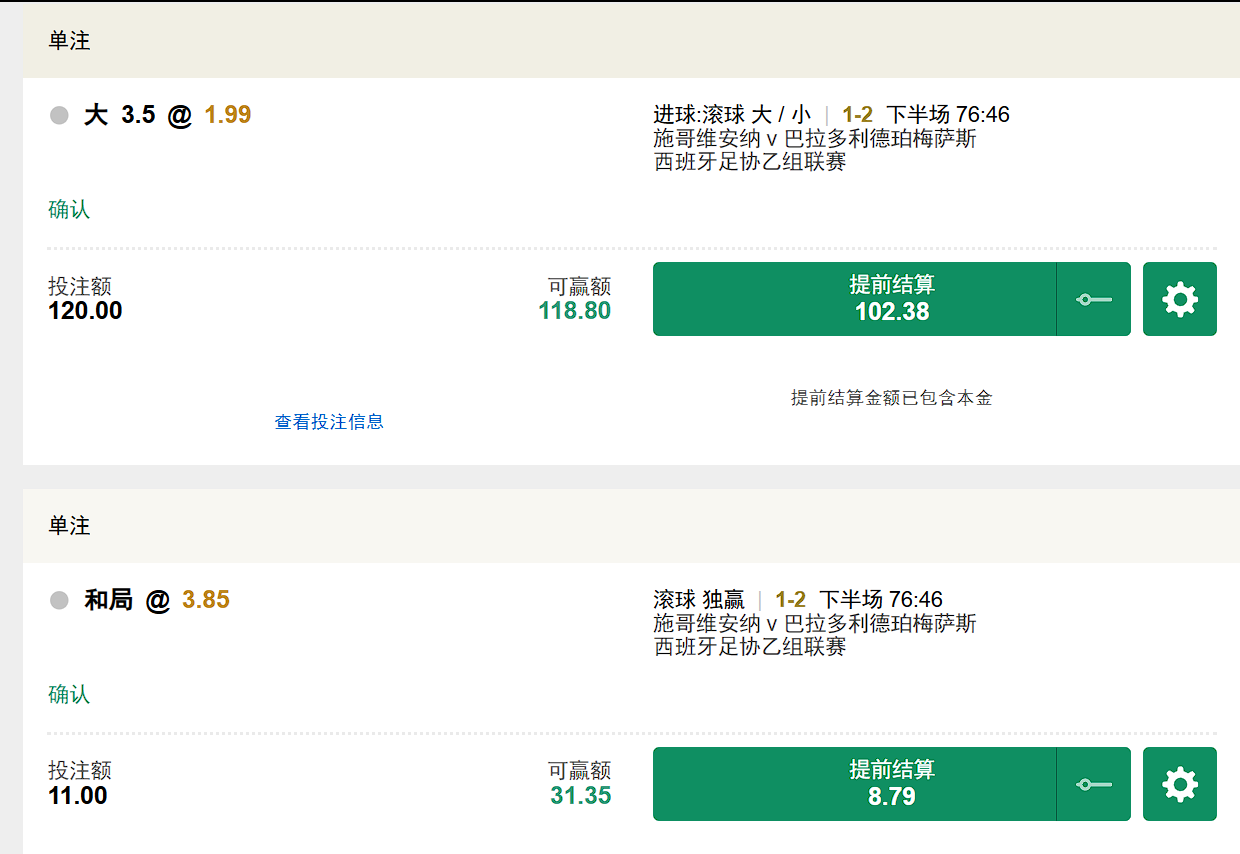This screenshot has width=1240, height=854.
Task: Click potential winnings 118.80 value
Action: [x=574, y=310]
